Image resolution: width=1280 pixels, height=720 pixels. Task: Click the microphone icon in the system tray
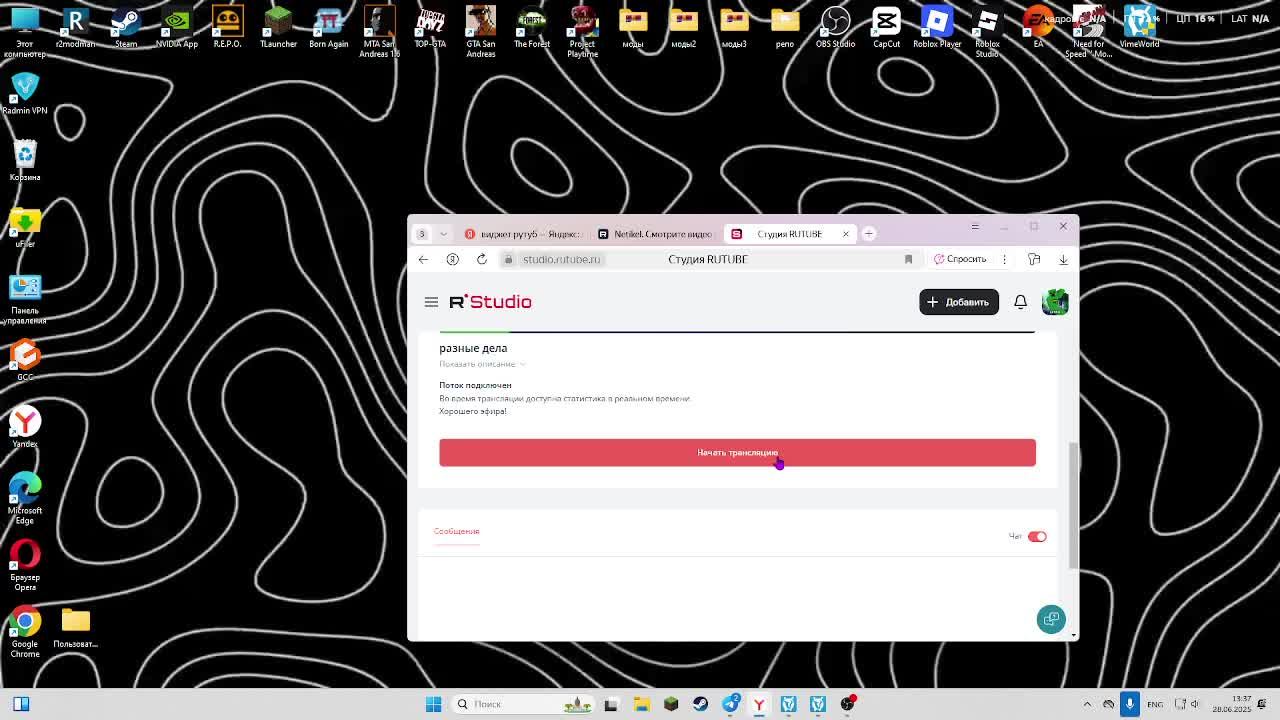point(1130,704)
